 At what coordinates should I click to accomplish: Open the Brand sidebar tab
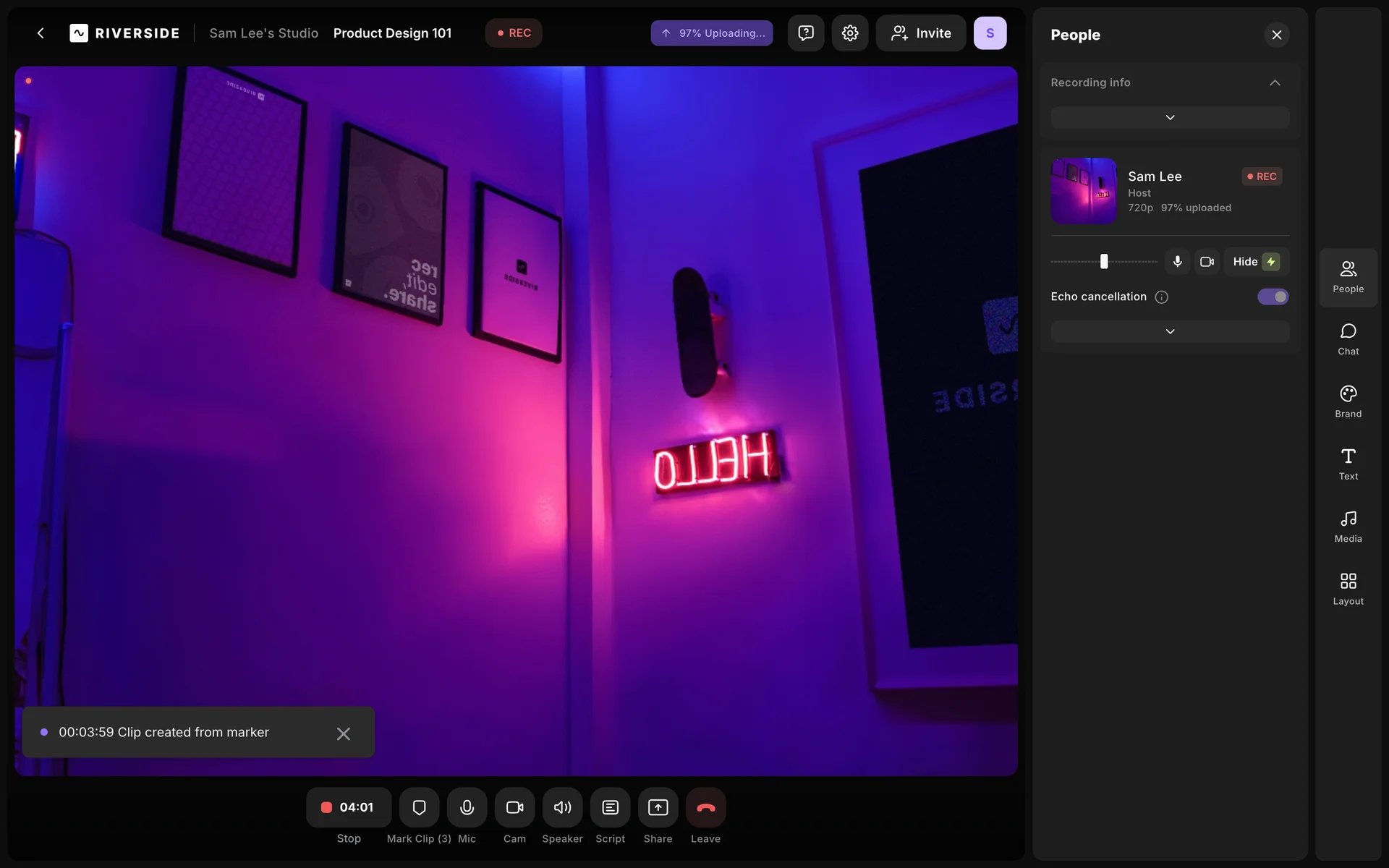coord(1348,401)
